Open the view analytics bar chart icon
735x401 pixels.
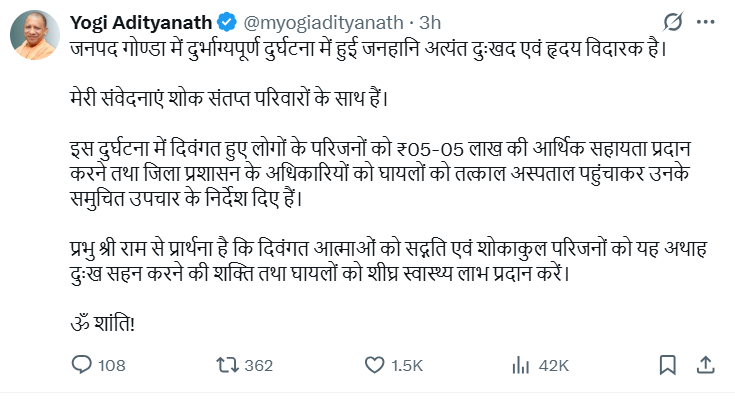point(519,365)
